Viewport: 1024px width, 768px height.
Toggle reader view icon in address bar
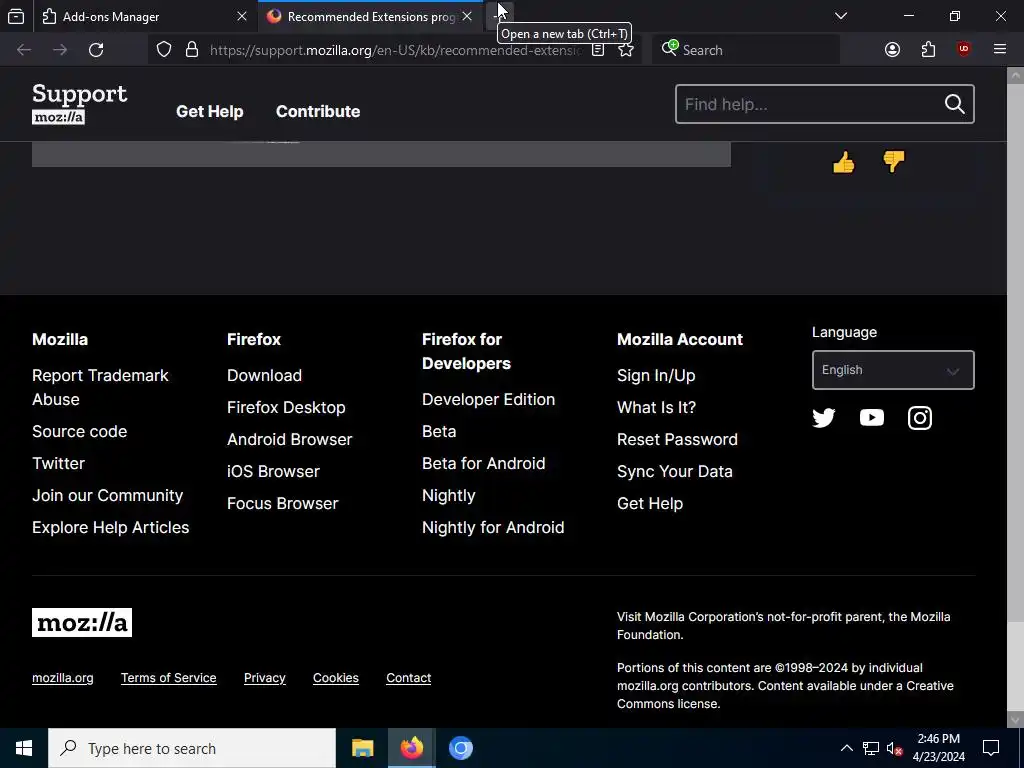click(598, 50)
